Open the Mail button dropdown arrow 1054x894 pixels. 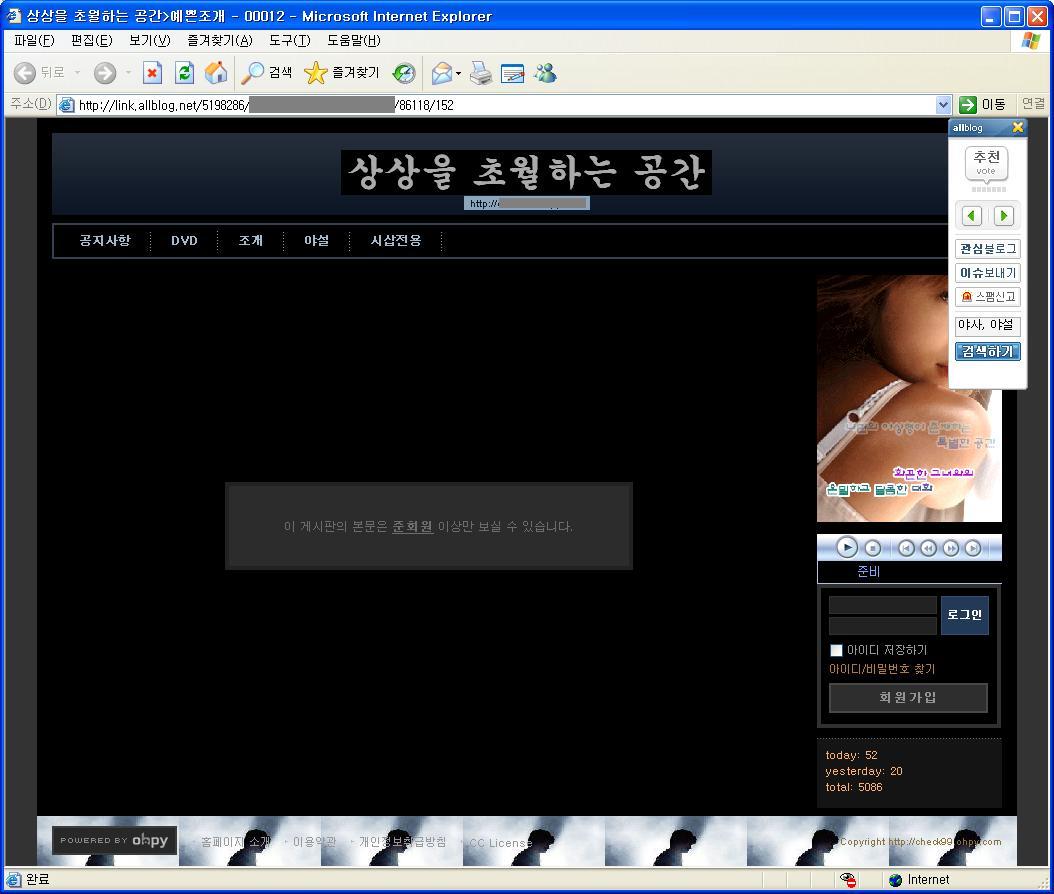tap(458, 73)
